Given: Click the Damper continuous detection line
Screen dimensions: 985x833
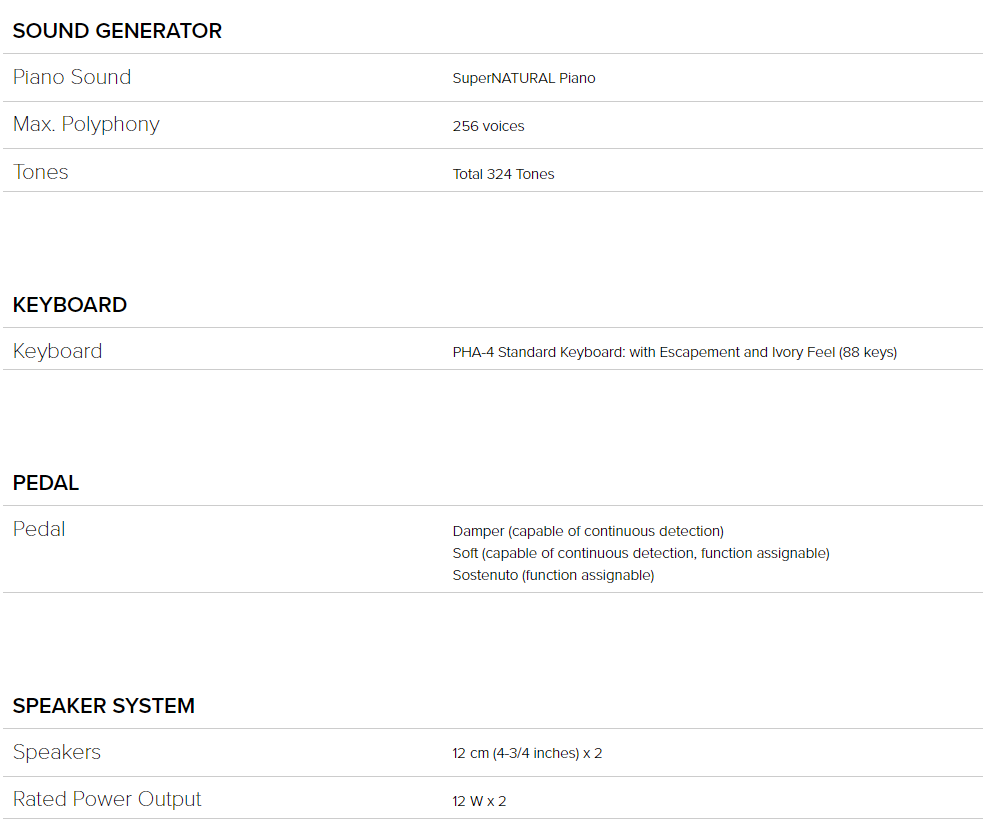Looking at the screenshot, I should 588,531.
